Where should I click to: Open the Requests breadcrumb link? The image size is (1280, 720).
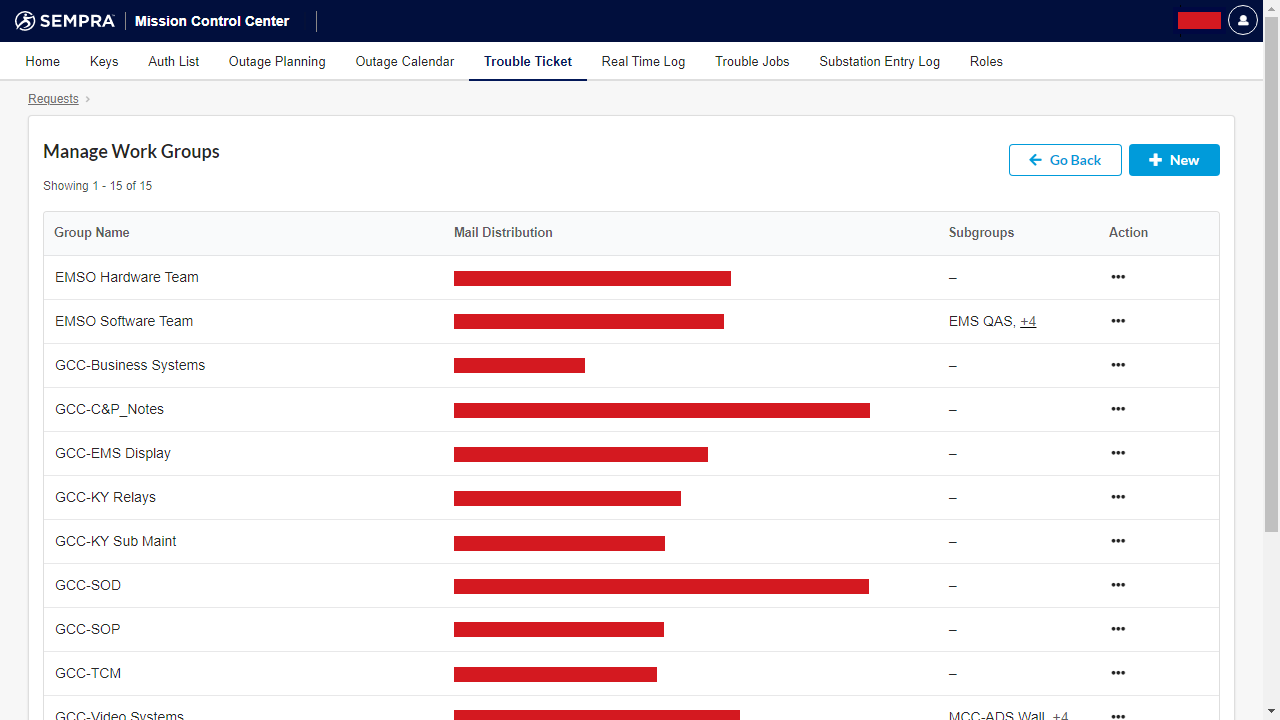(53, 99)
